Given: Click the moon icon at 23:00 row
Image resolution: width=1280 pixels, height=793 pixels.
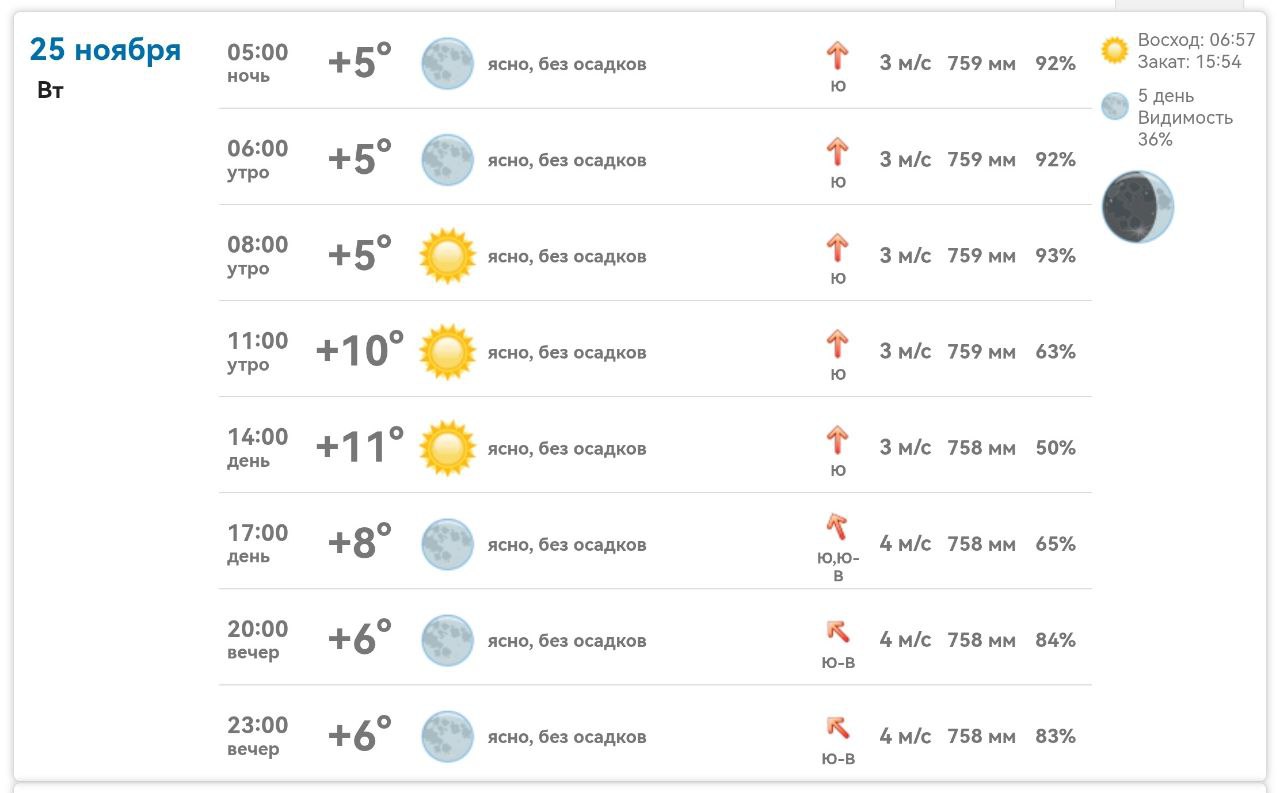Looking at the screenshot, I should (x=447, y=736).
